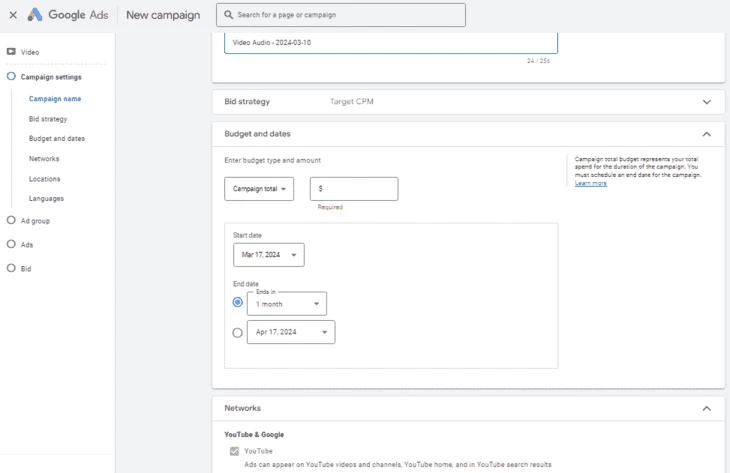Screen dimensions: 730x473
Task: Open the Learn more link
Action: click(590, 183)
